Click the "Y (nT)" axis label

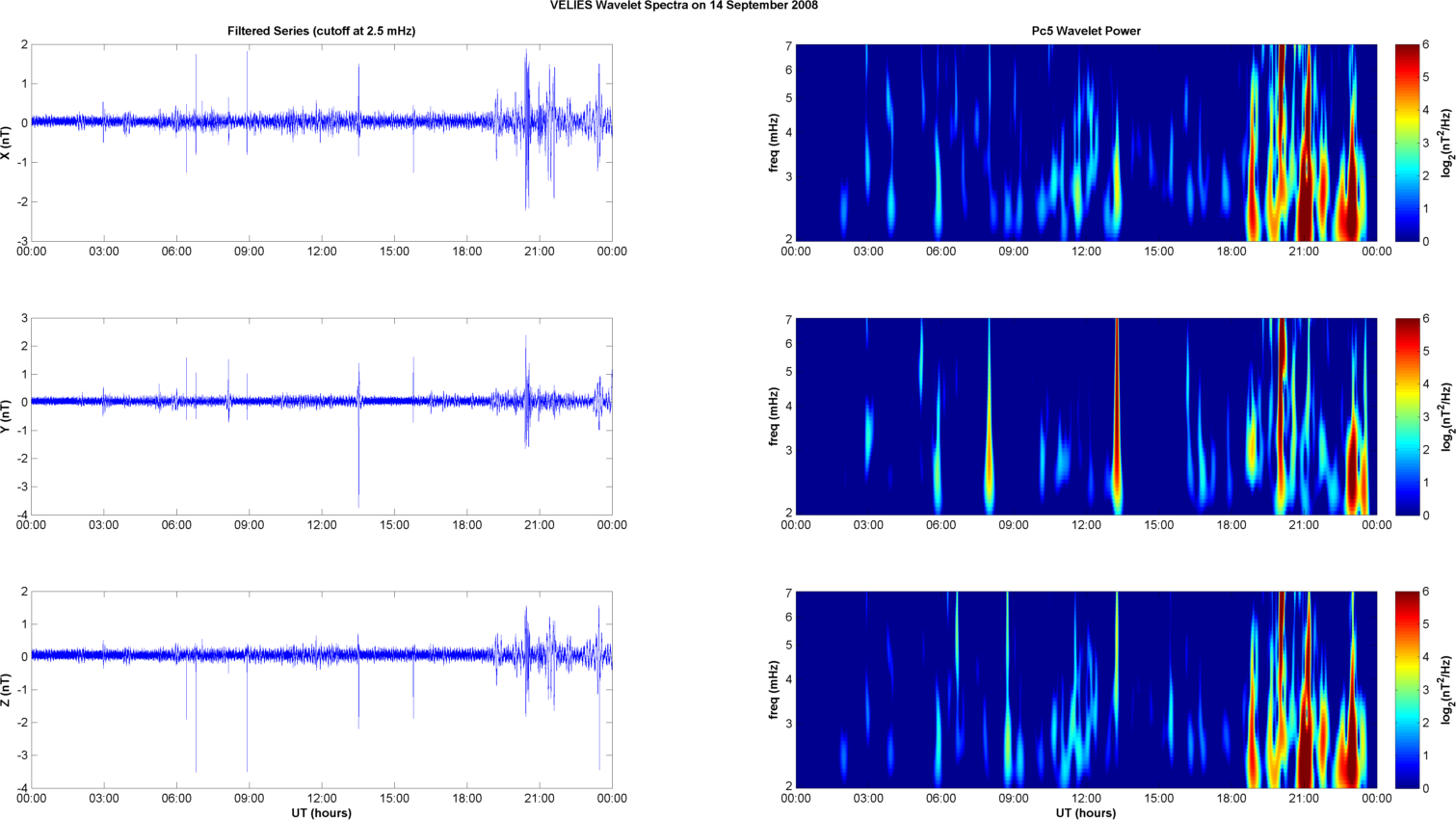(7, 416)
